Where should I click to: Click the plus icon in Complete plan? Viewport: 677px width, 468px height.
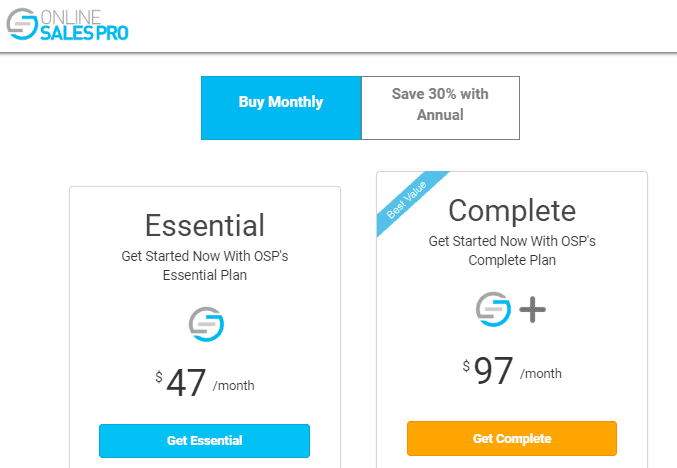pos(532,310)
